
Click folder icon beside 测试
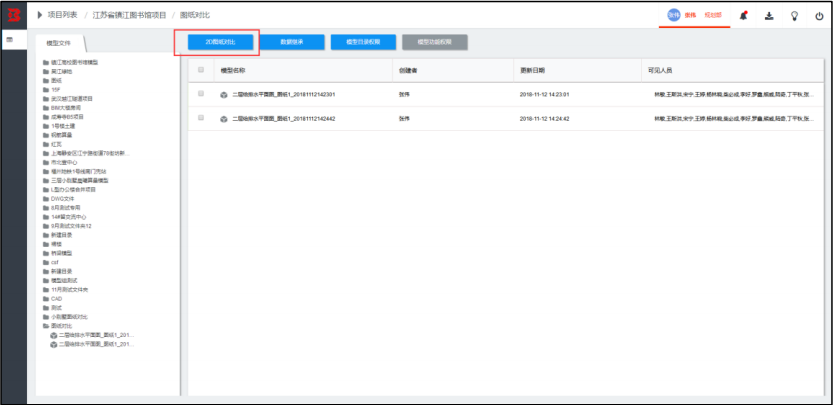[x=46, y=308]
